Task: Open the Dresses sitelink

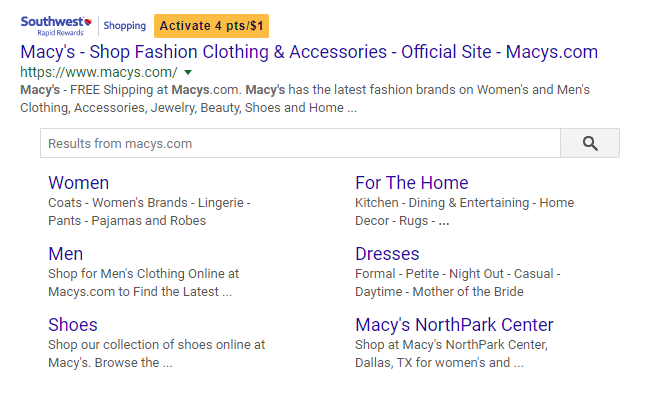Action: click(387, 254)
